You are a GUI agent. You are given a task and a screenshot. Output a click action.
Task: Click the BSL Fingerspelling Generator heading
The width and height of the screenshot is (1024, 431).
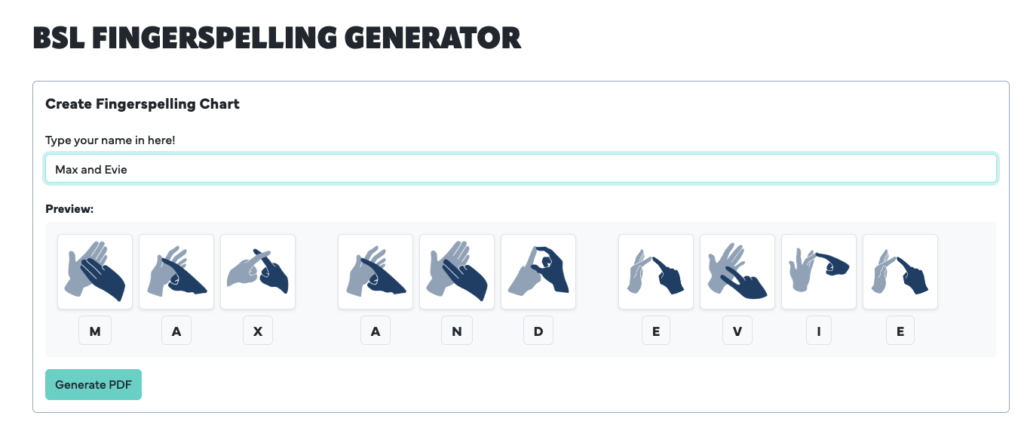277,38
